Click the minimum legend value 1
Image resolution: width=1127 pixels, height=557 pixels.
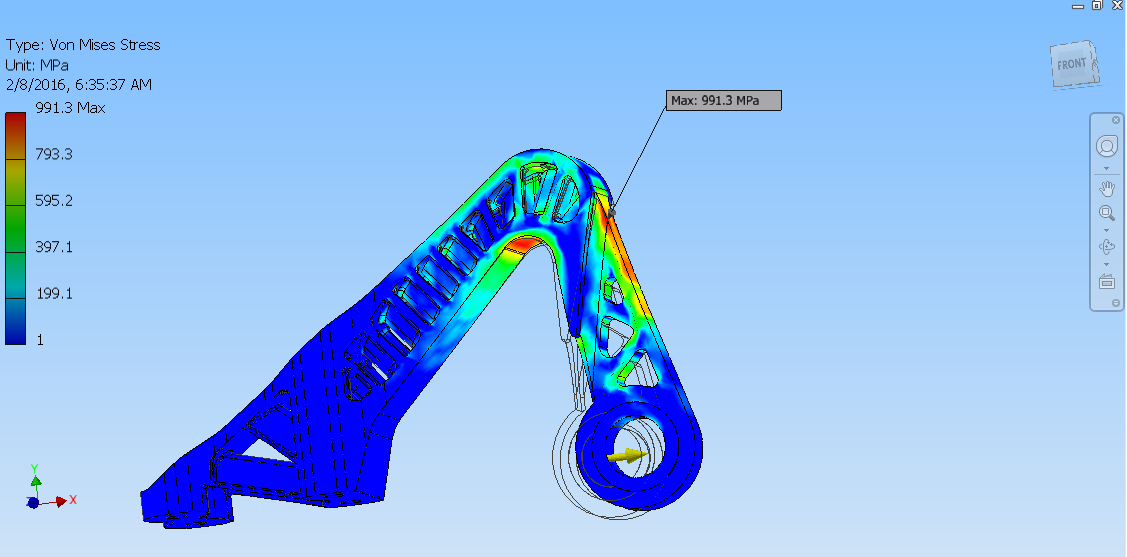pyautogui.click(x=40, y=340)
